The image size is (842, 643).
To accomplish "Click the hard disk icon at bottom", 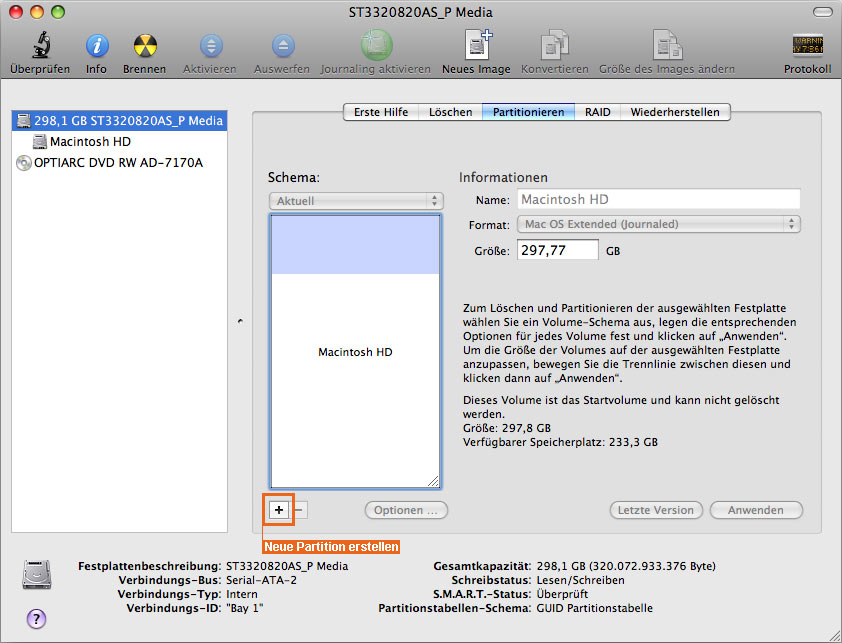I will coord(37,574).
